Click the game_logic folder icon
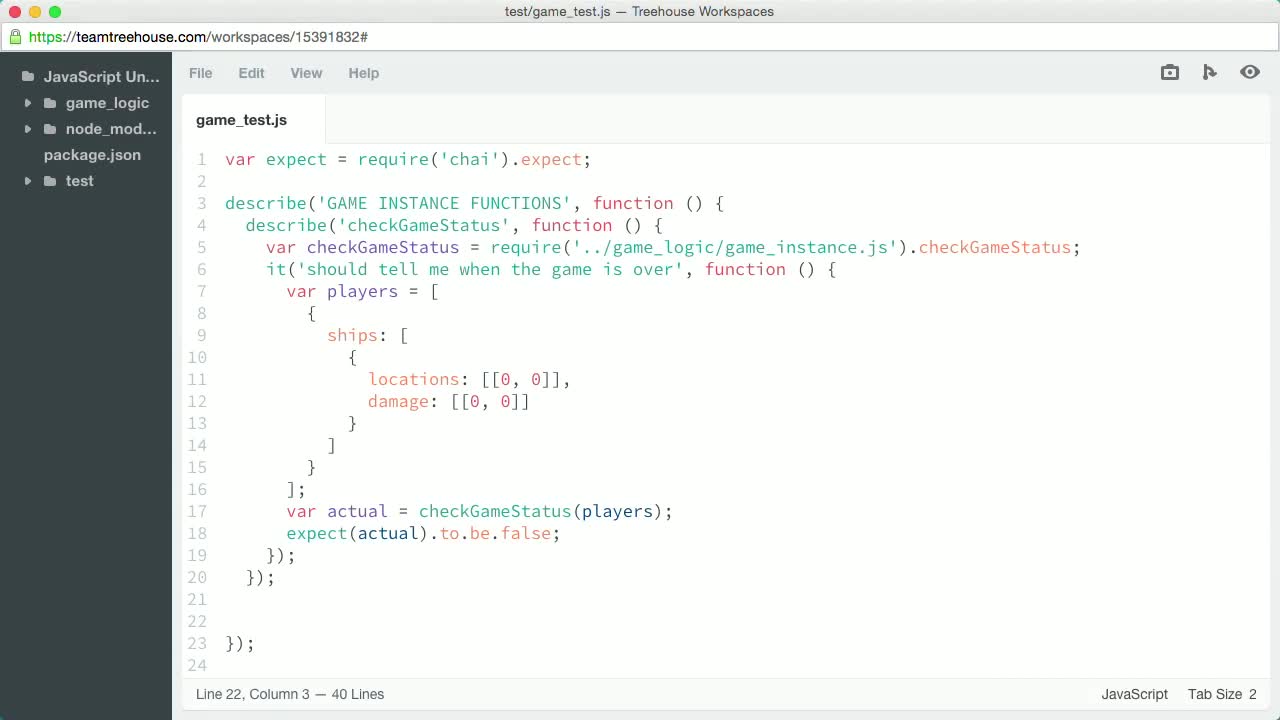The width and height of the screenshot is (1280, 720). pos(50,103)
